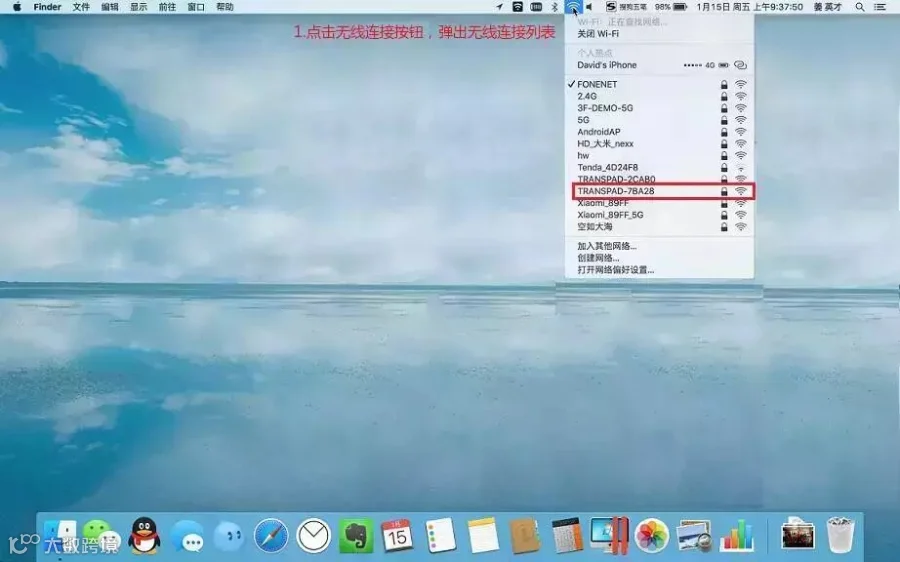Open the 窗口 menu

196,7
